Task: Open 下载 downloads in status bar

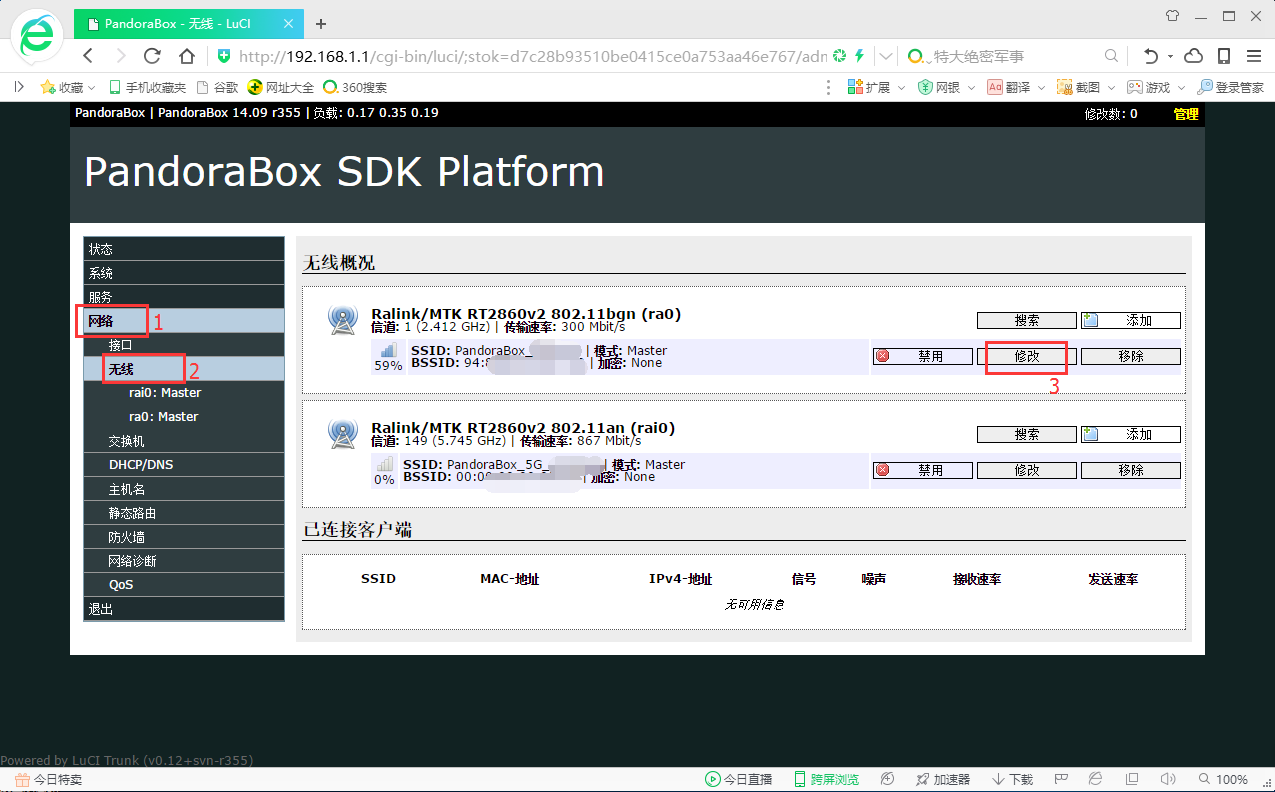Action: point(1012,779)
